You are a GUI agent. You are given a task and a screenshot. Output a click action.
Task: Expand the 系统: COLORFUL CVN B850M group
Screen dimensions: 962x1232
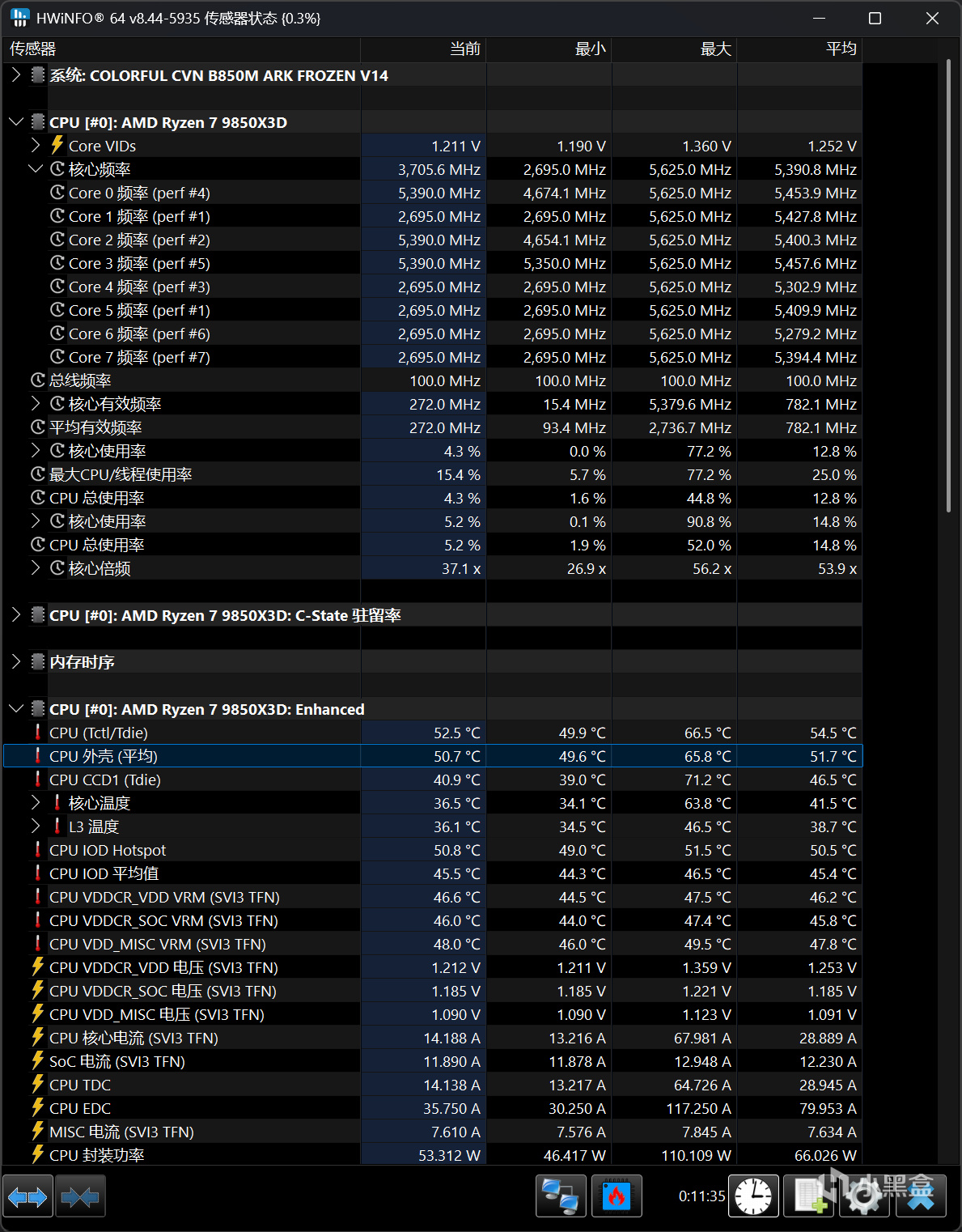[x=16, y=75]
